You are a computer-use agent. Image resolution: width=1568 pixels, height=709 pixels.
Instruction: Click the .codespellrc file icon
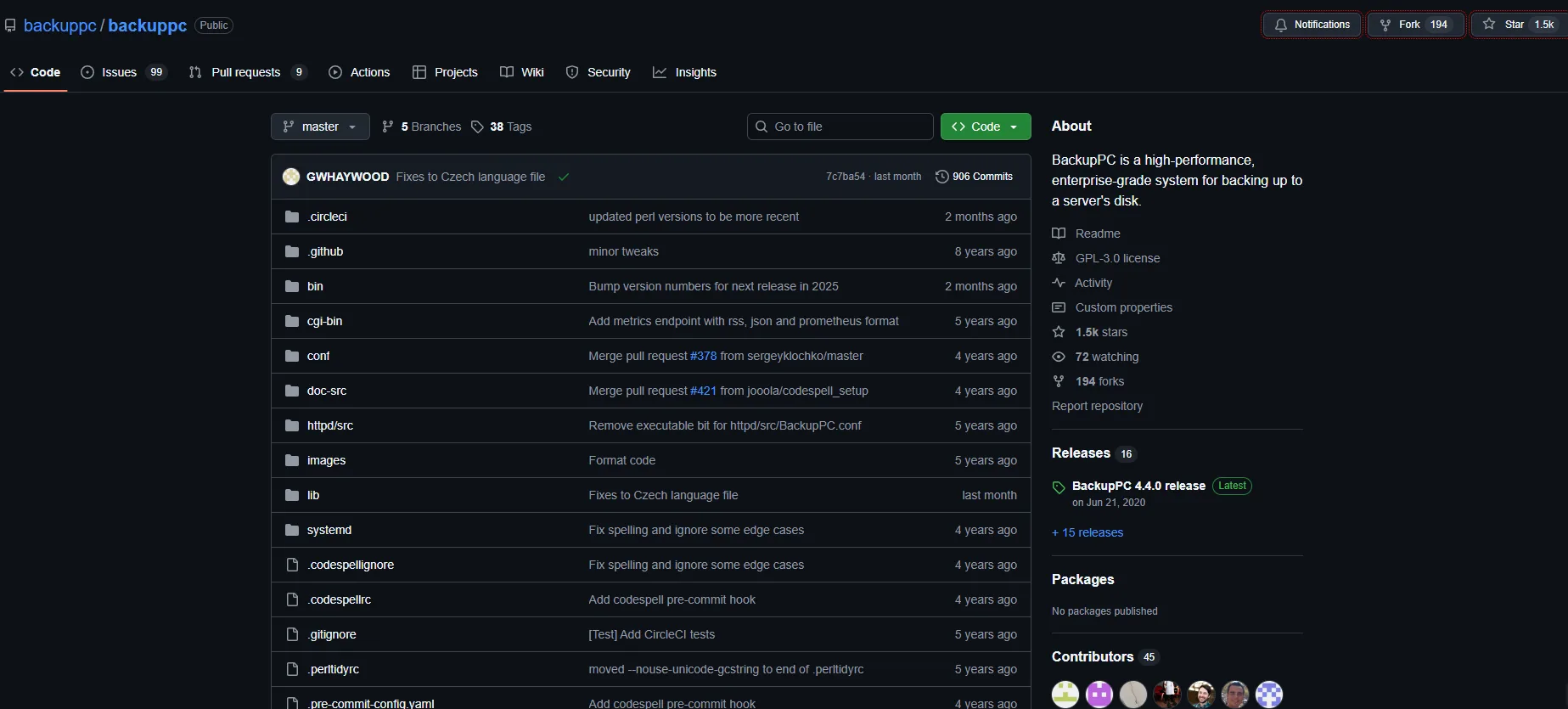(292, 599)
